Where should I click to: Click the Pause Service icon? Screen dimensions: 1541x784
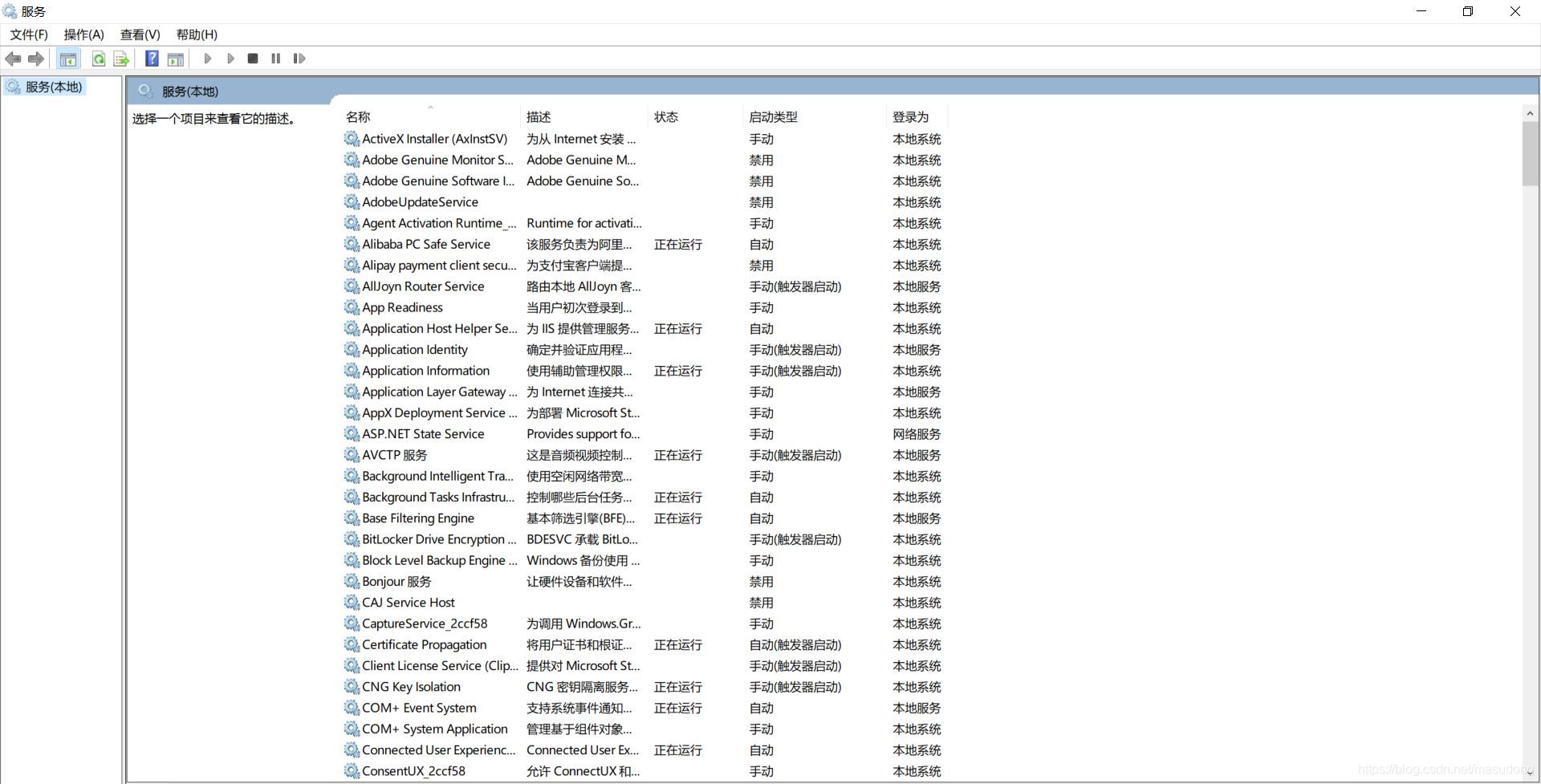click(276, 59)
